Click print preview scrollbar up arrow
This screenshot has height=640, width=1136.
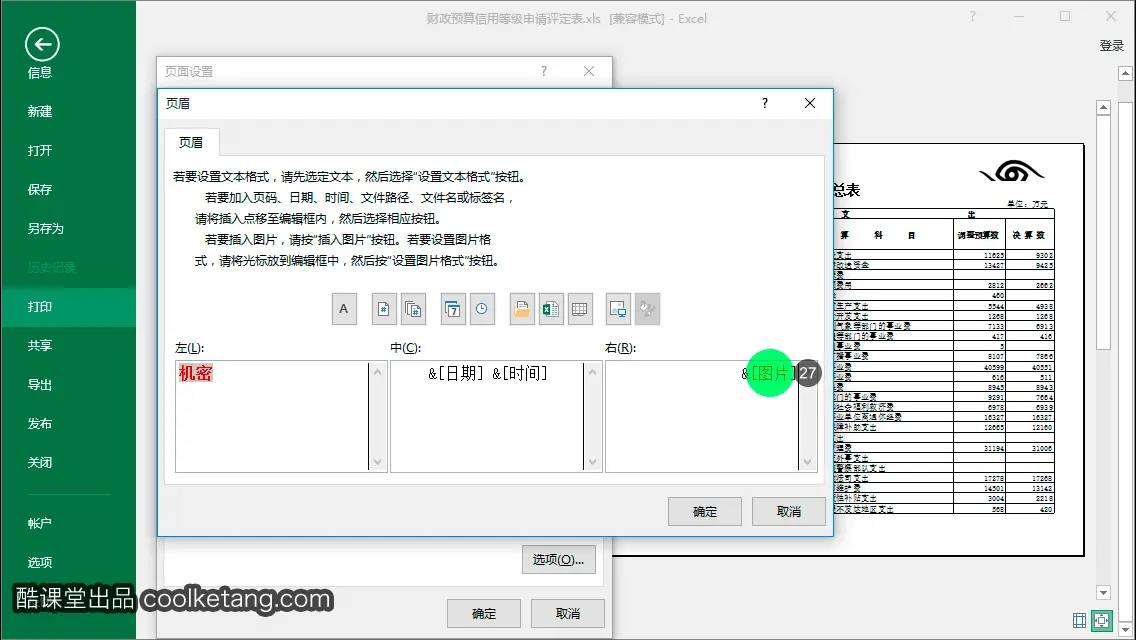(1103, 107)
